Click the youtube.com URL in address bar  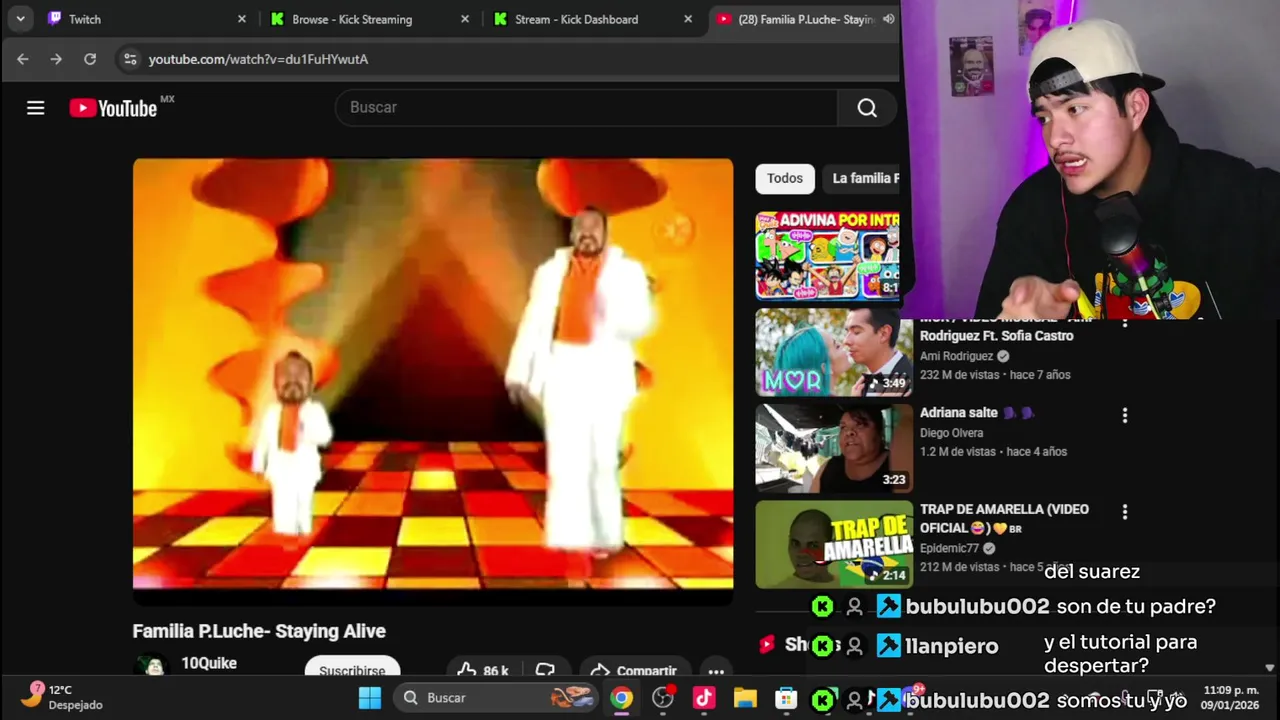tap(258, 59)
